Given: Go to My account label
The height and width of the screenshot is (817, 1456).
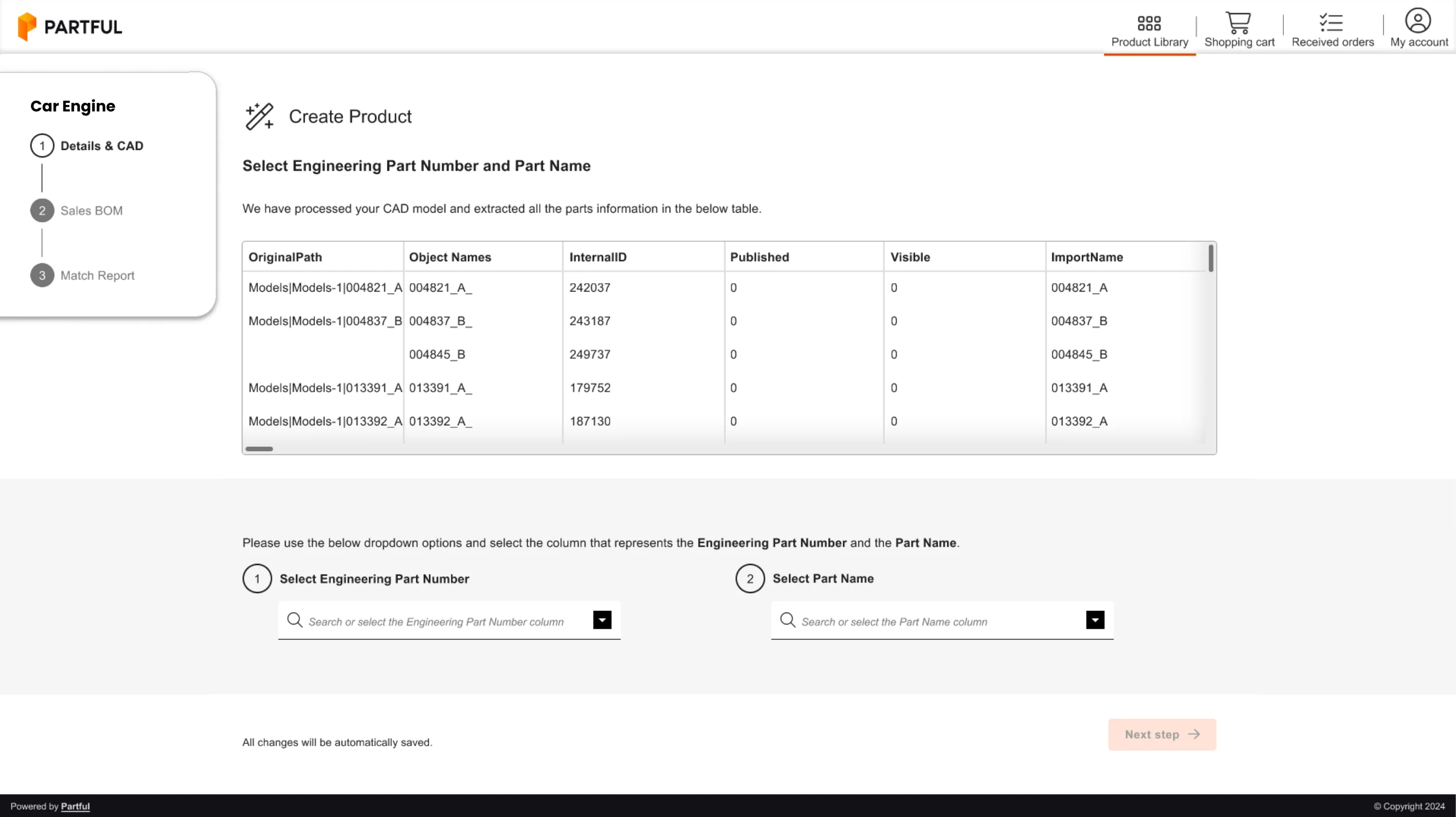Looking at the screenshot, I should pyautogui.click(x=1419, y=42).
